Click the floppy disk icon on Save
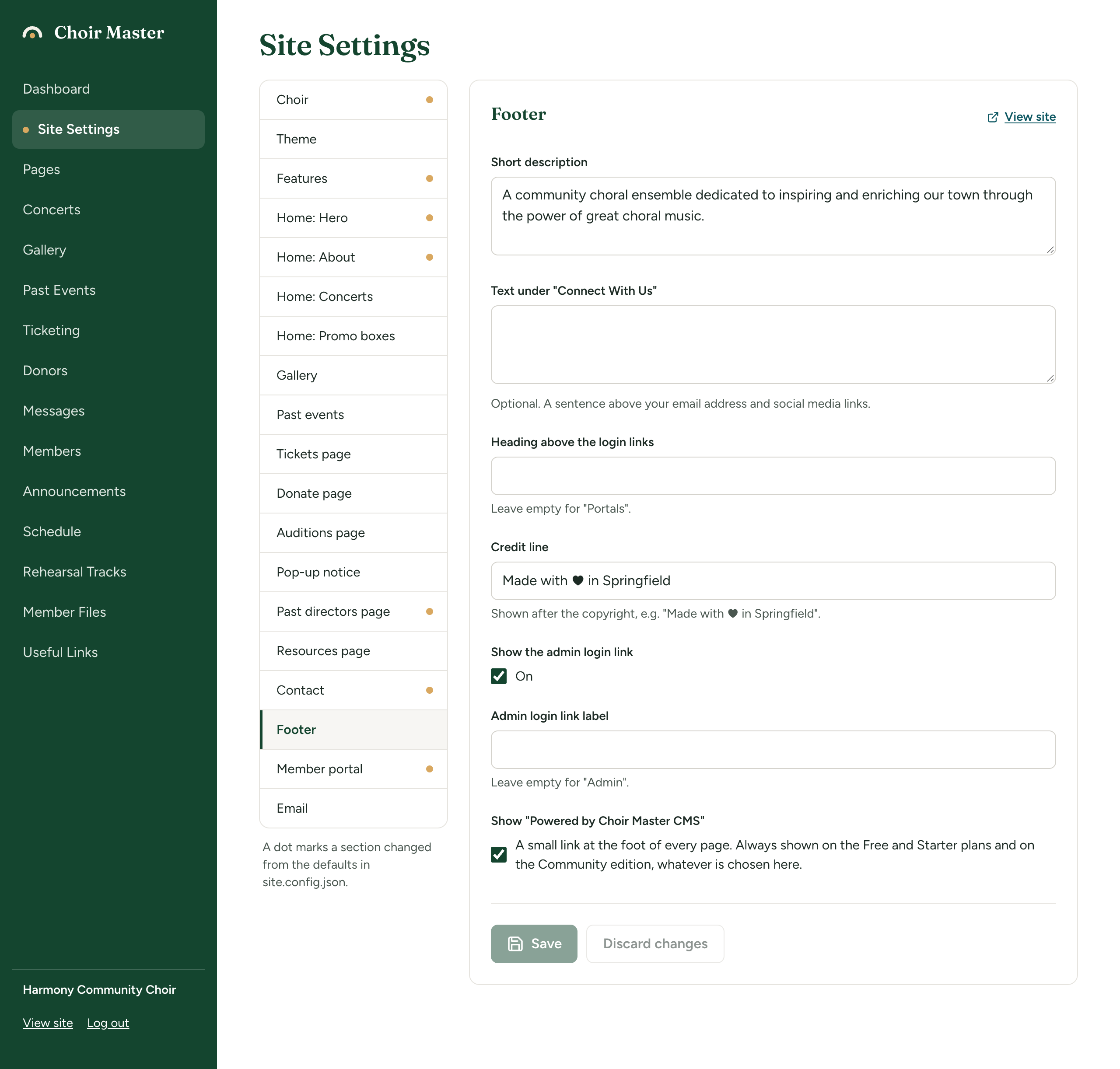 point(514,943)
